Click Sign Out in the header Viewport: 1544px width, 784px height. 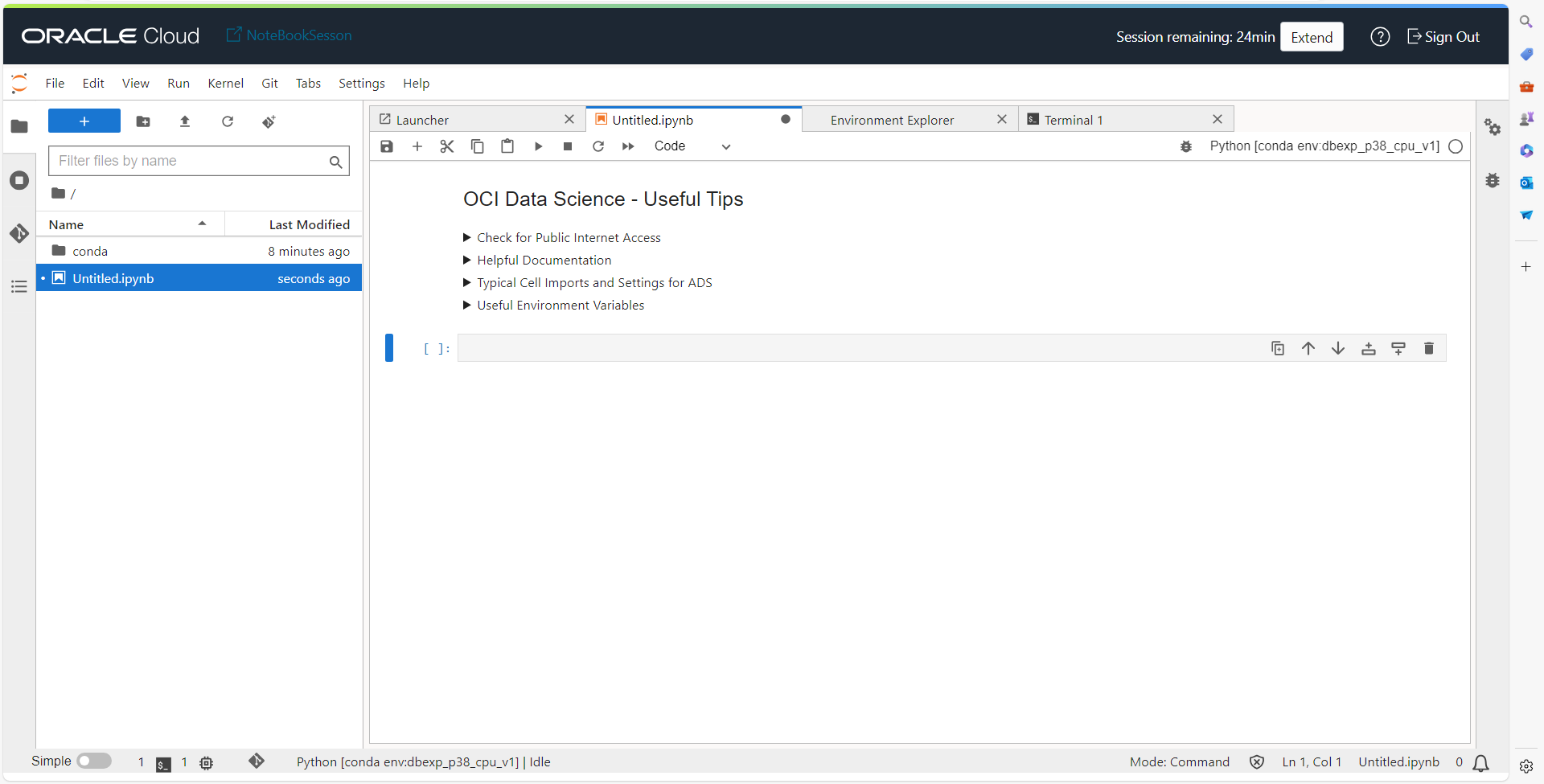[x=1443, y=37]
